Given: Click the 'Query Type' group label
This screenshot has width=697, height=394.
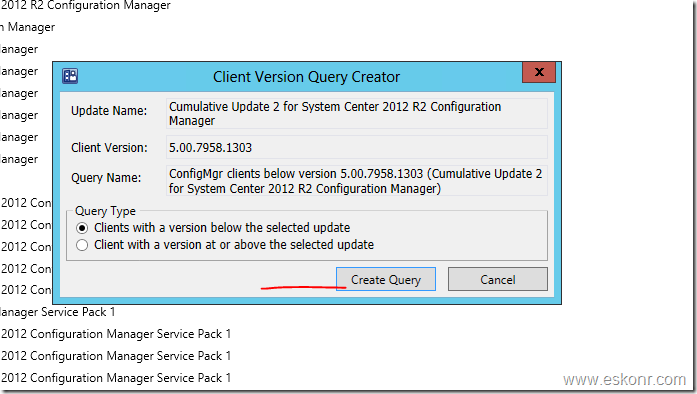Looking at the screenshot, I should 105,211.
